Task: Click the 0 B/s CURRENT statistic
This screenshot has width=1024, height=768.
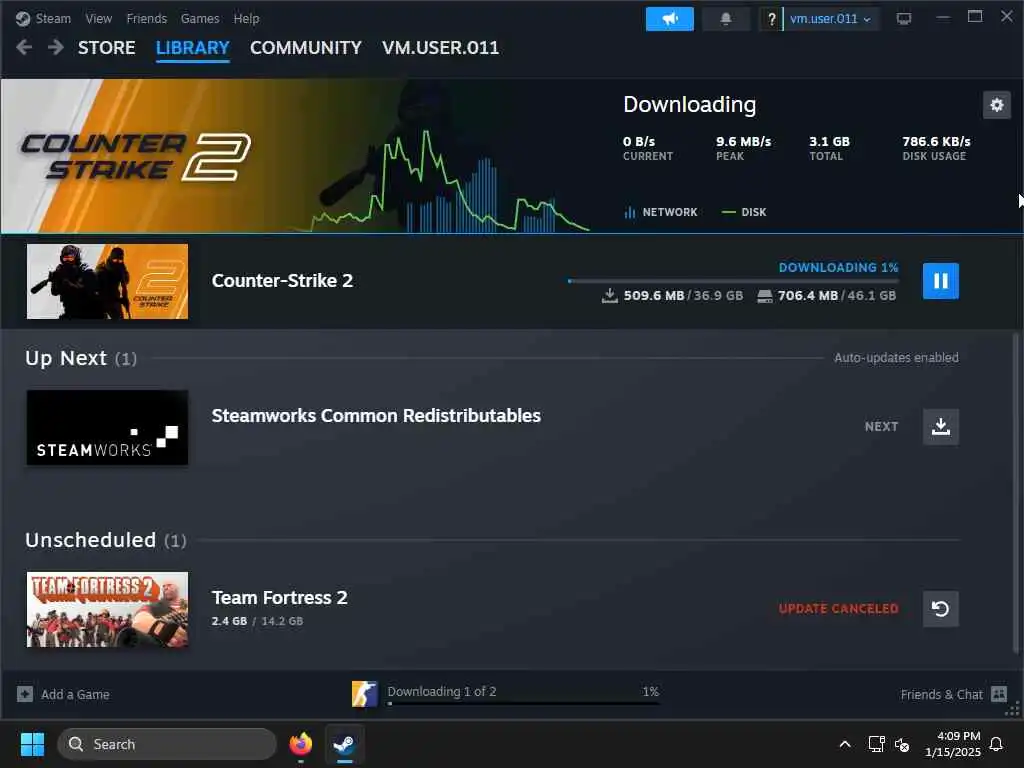Action: pyautogui.click(x=647, y=148)
